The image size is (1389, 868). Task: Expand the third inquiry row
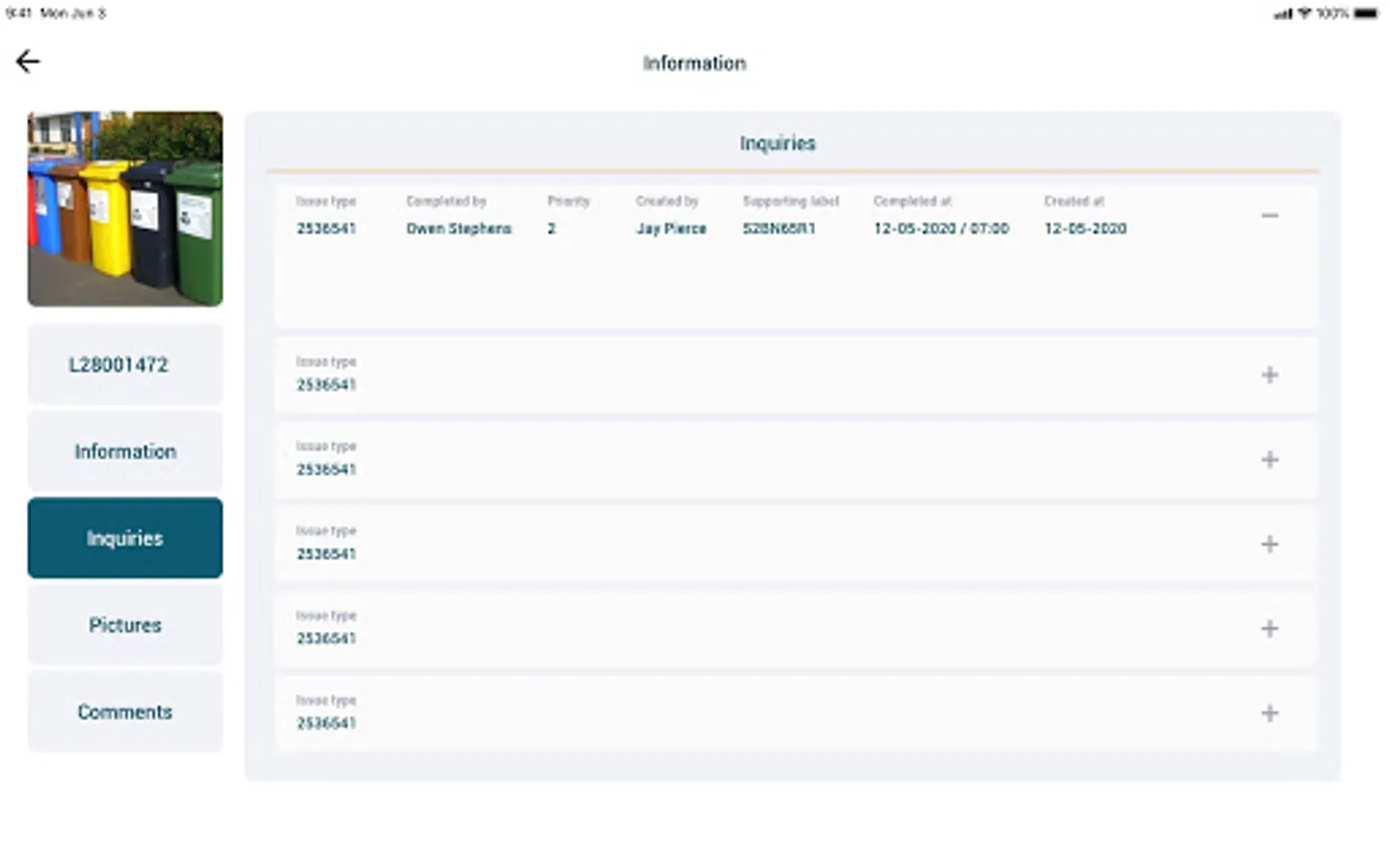pyautogui.click(x=1269, y=460)
